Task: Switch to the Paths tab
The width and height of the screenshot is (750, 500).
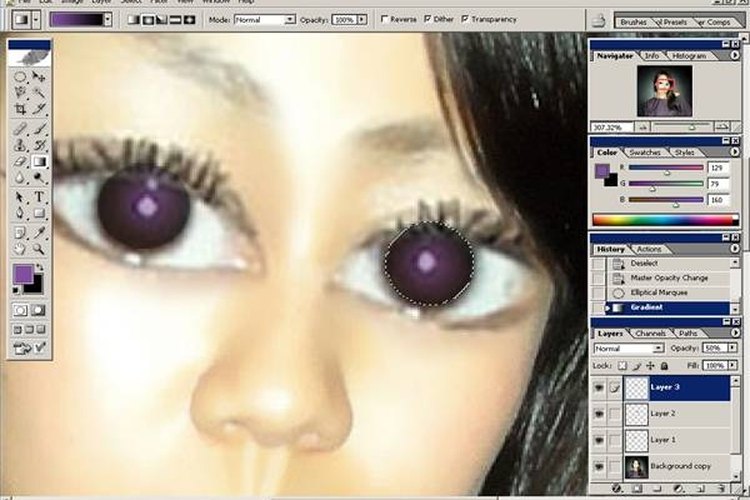Action: tap(688, 333)
